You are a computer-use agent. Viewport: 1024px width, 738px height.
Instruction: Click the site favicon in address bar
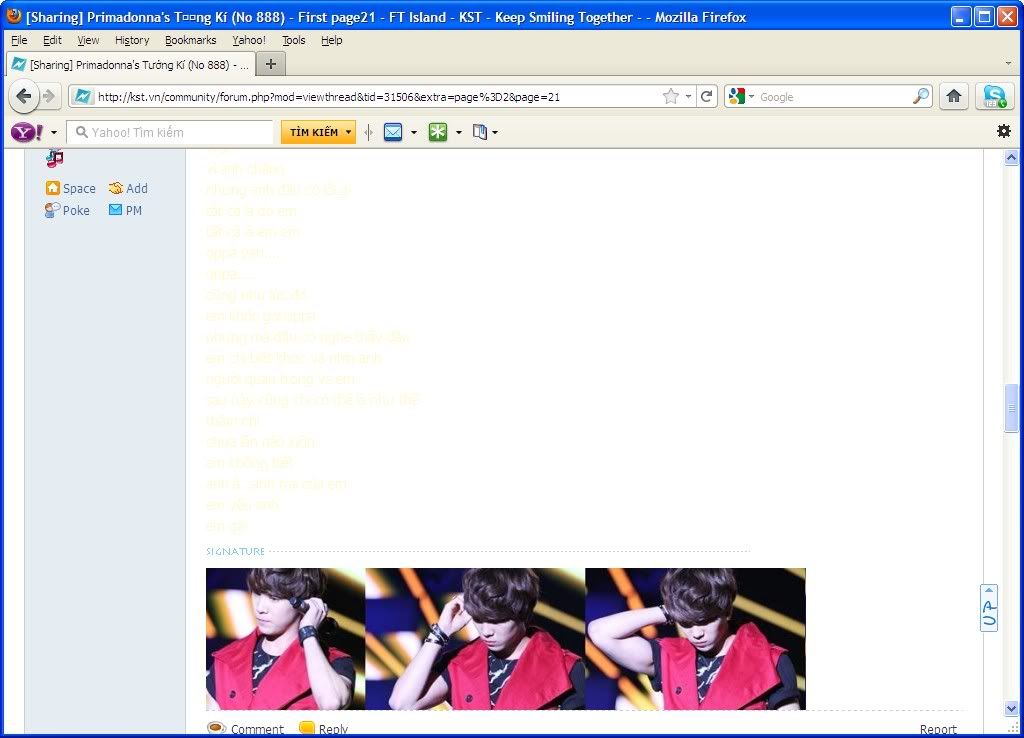(82, 97)
